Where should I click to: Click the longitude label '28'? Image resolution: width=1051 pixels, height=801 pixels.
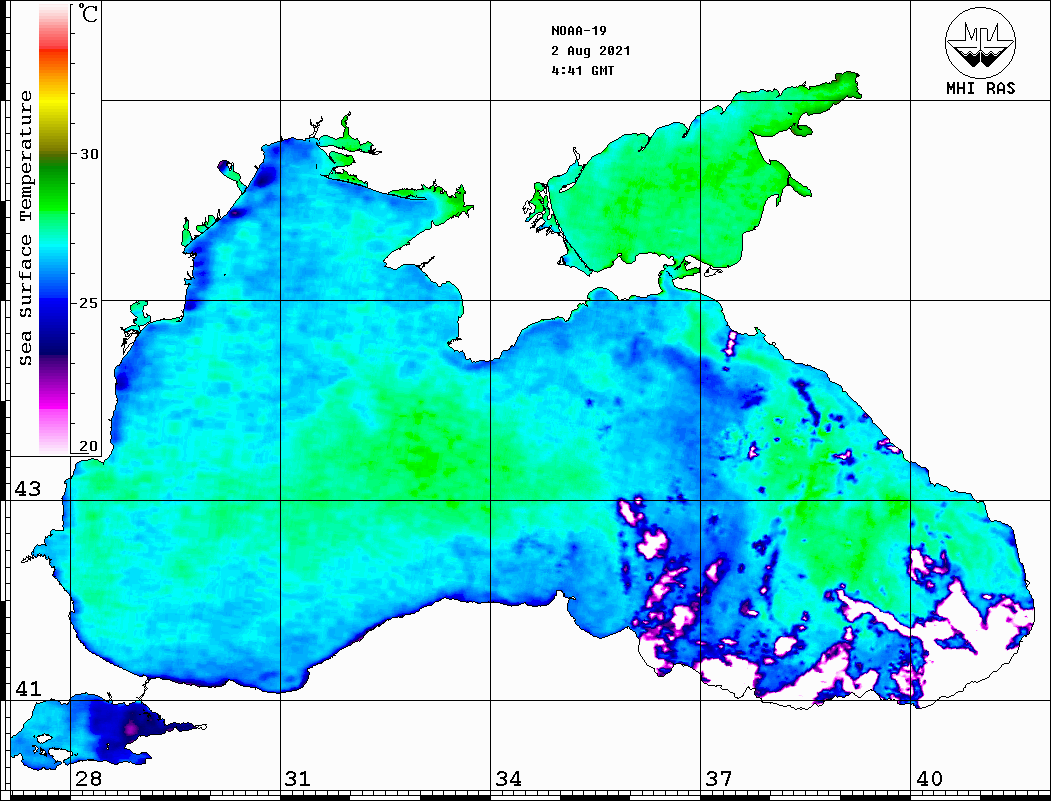pyautogui.click(x=88, y=779)
